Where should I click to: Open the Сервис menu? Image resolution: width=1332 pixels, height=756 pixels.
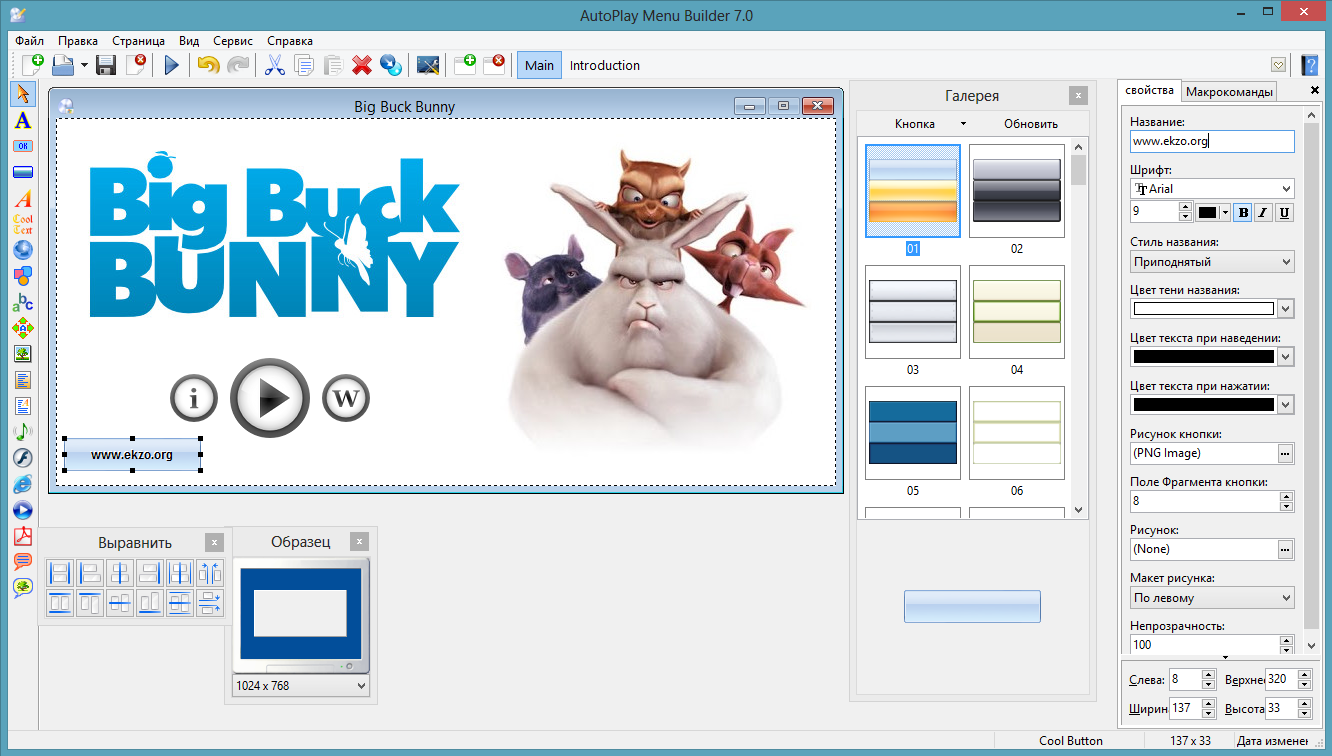(233, 41)
